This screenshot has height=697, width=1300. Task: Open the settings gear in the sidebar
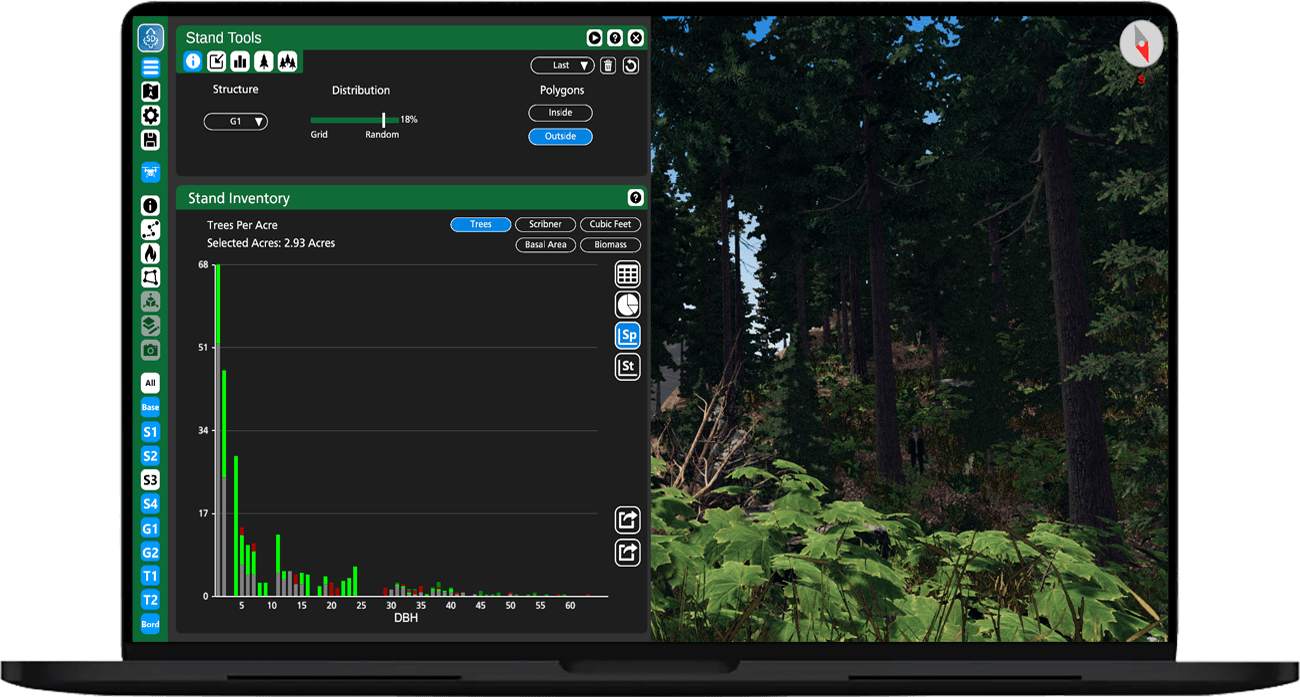150,116
